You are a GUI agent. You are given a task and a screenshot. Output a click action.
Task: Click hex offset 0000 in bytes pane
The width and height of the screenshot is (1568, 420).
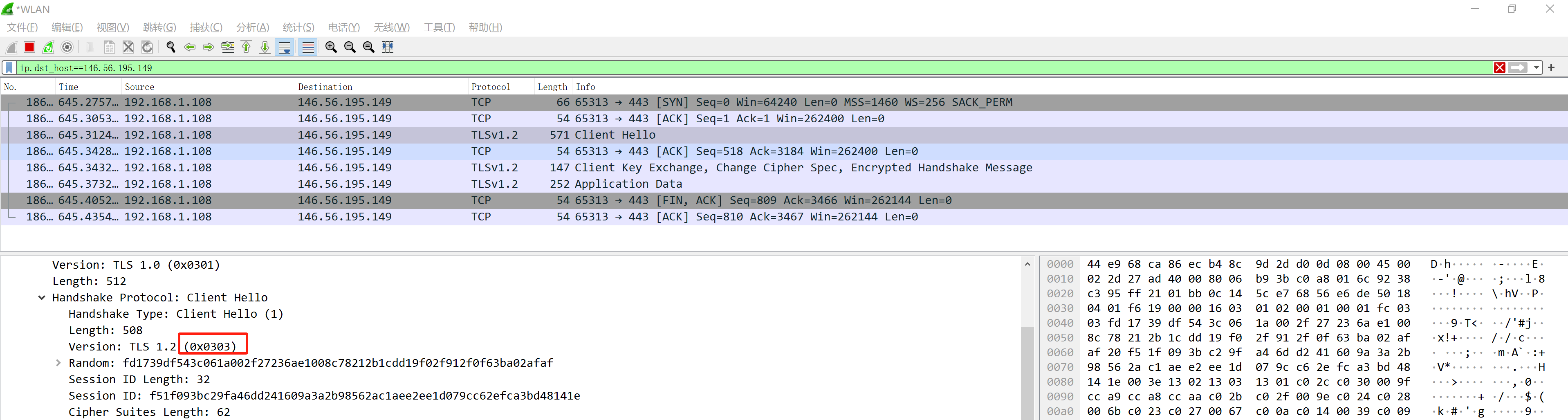point(1060,264)
